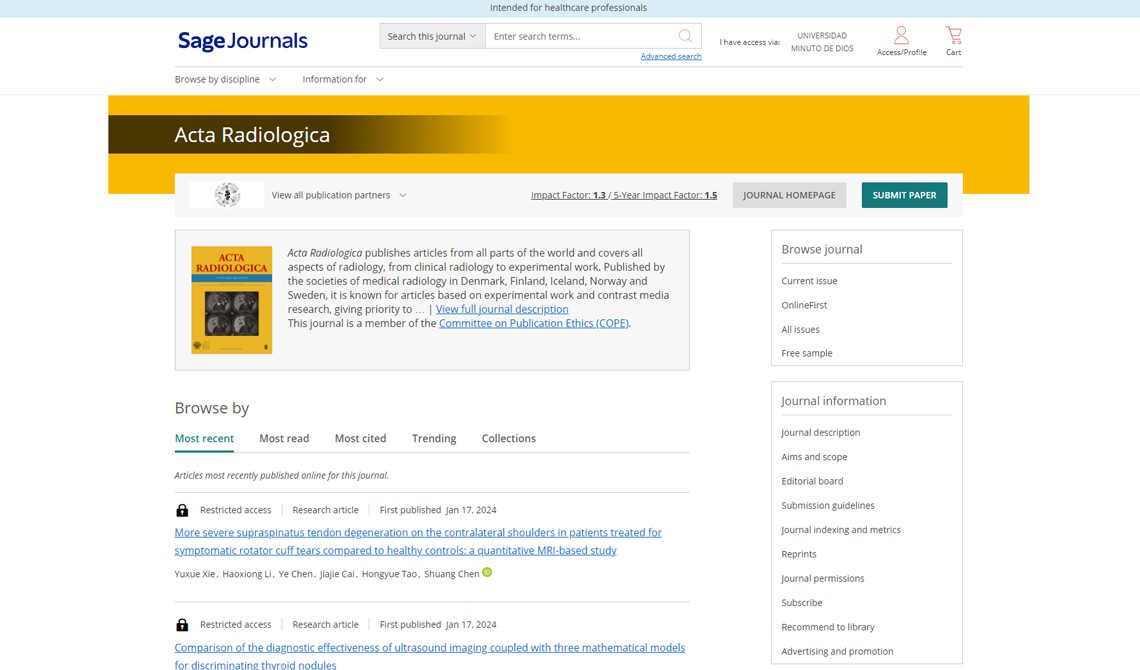Focus the Enter search terms field

[x=580, y=36]
